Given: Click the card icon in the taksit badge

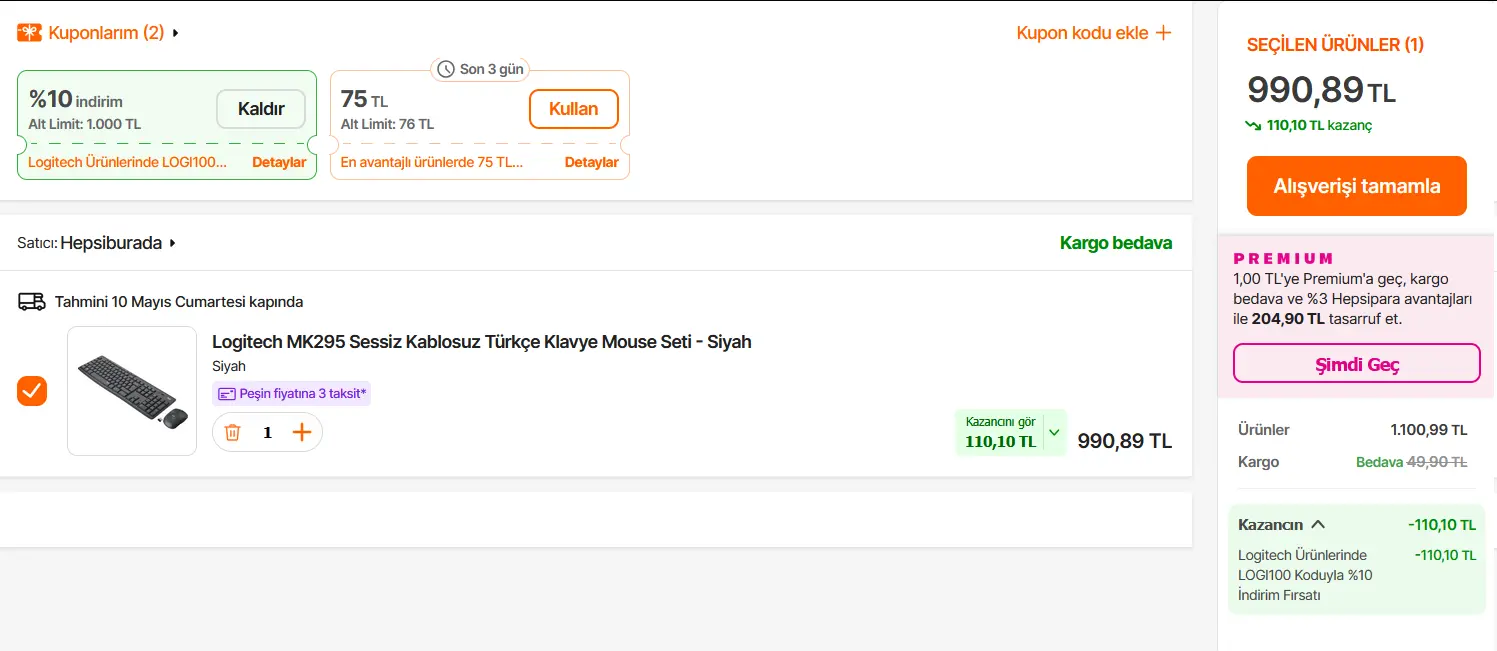Looking at the screenshot, I should [x=227, y=394].
